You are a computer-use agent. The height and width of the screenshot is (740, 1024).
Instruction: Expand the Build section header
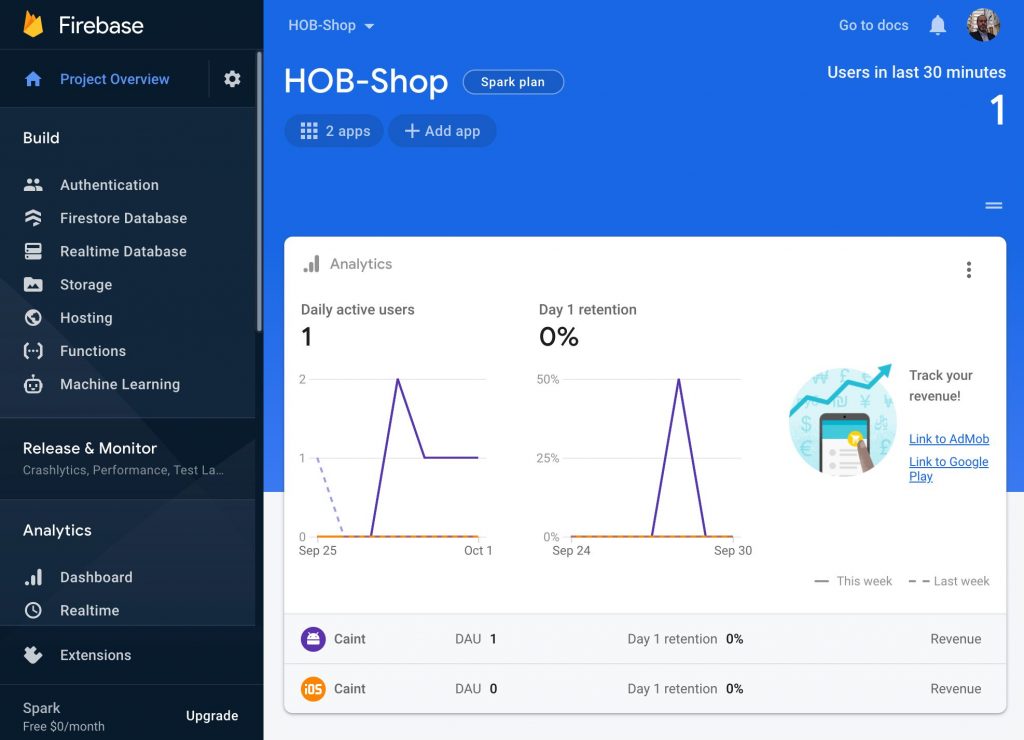click(x=41, y=138)
